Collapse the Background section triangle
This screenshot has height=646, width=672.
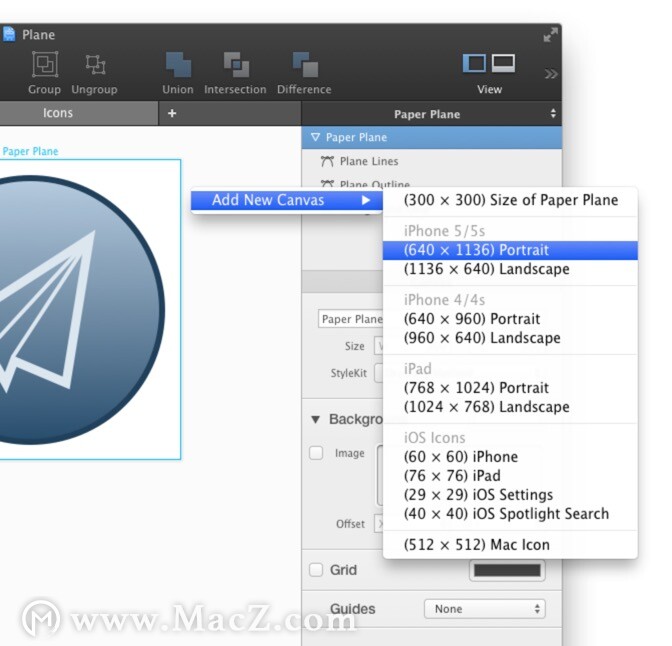(316, 420)
